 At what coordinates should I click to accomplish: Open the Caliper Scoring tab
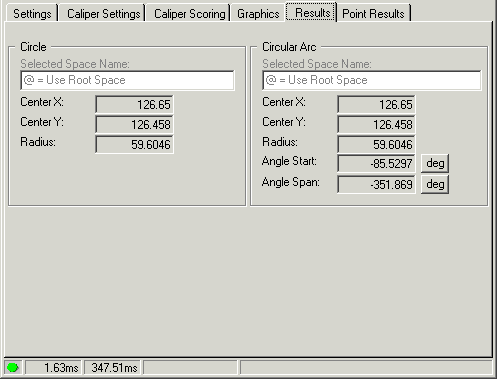tap(189, 13)
